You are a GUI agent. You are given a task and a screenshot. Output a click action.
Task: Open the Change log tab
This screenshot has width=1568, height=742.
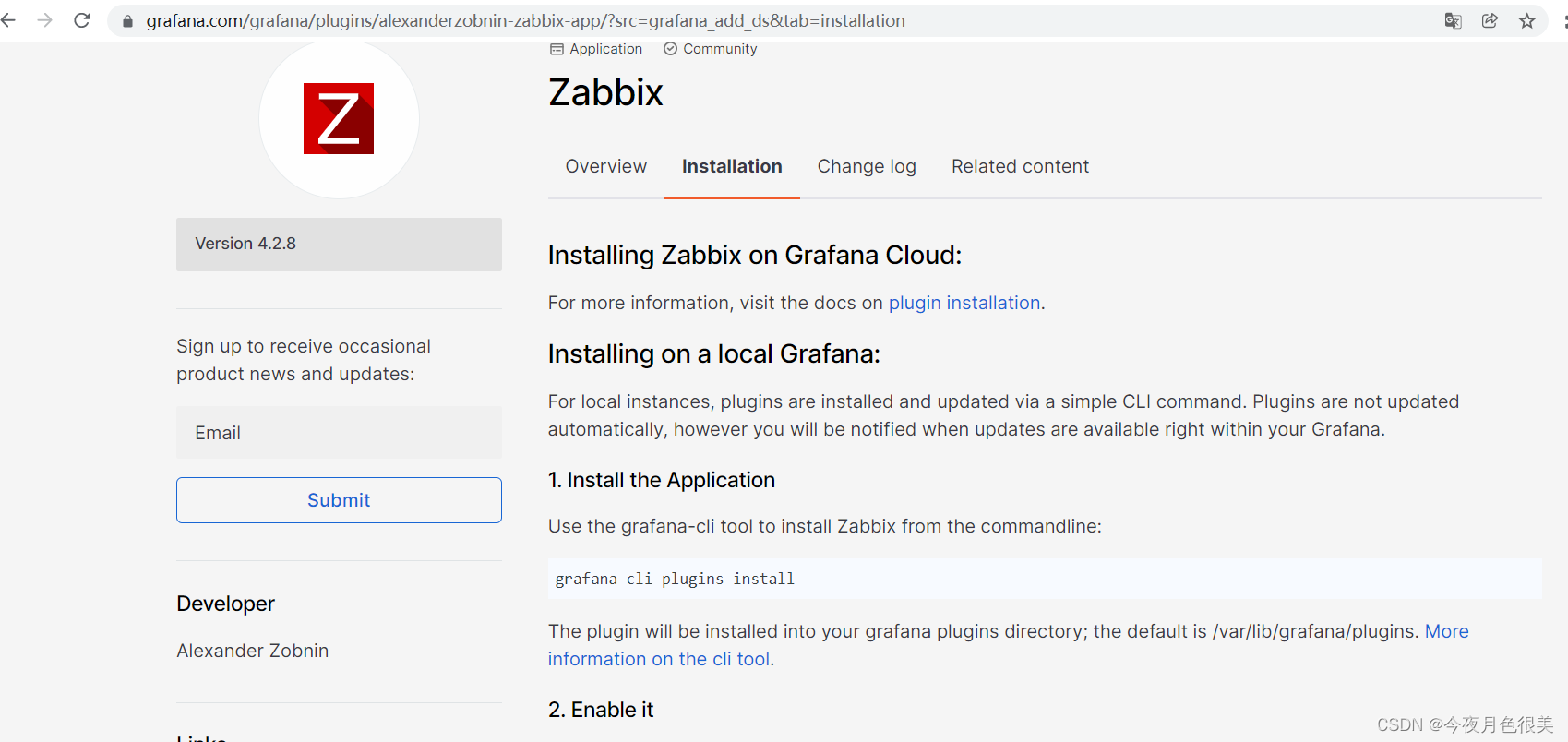pyautogui.click(x=867, y=166)
